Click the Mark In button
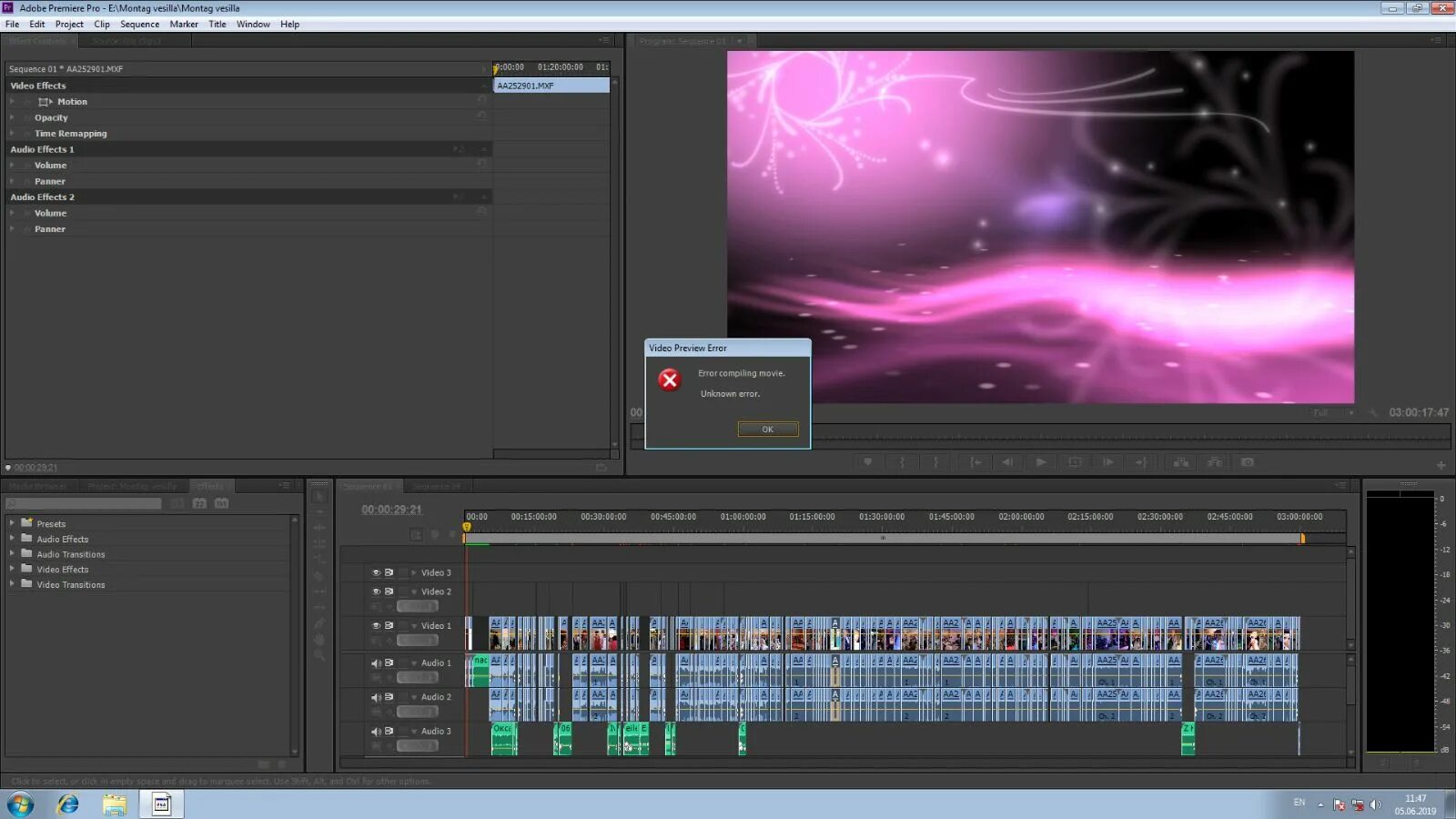The height and width of the screenshot is (819, 1456). point(902,462)
